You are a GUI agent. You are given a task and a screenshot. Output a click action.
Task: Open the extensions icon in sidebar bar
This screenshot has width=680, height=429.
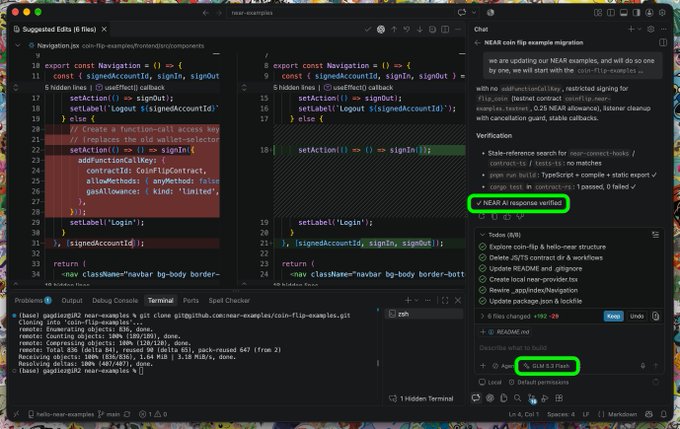coord(559,398)
